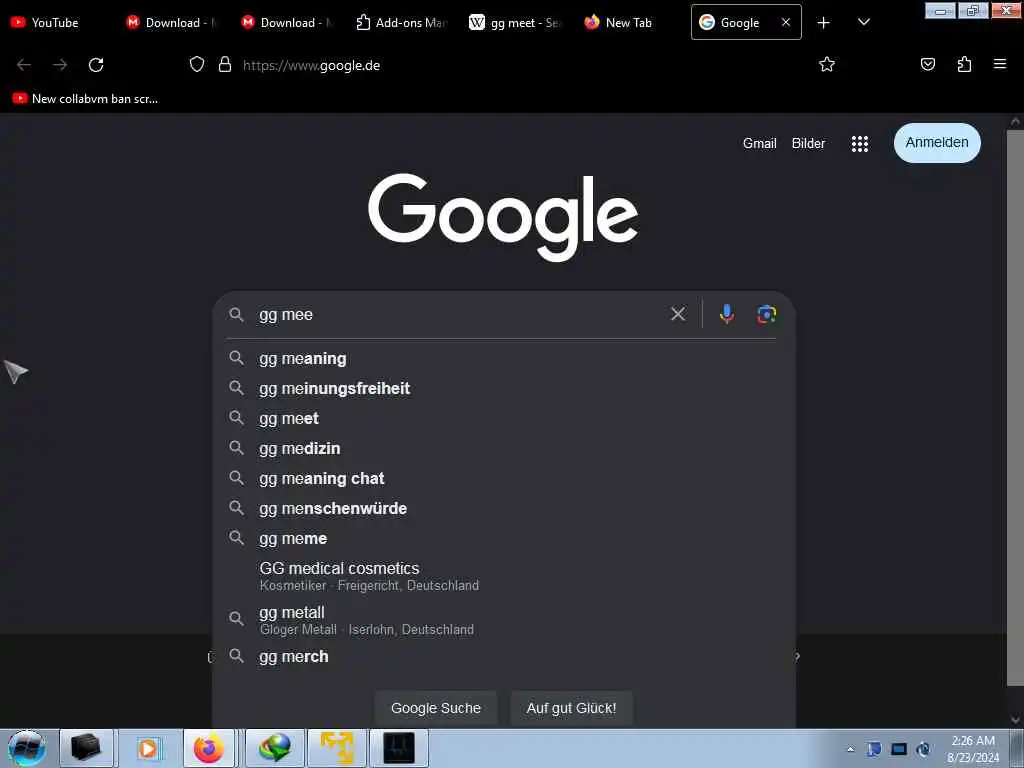Click the magnifier icon in search box

(236, 314)
